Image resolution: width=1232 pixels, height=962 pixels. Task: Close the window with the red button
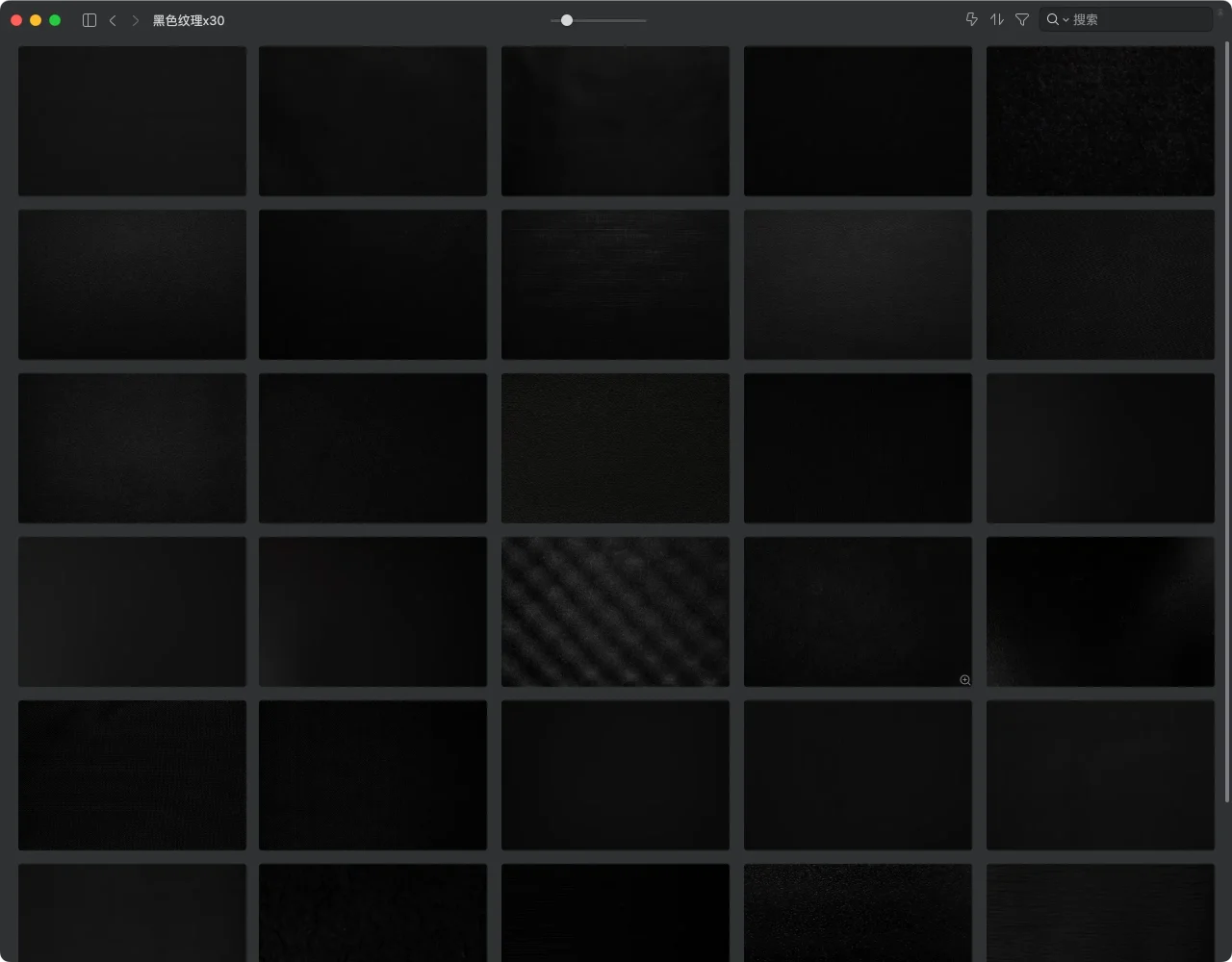(x=16, y=20)
